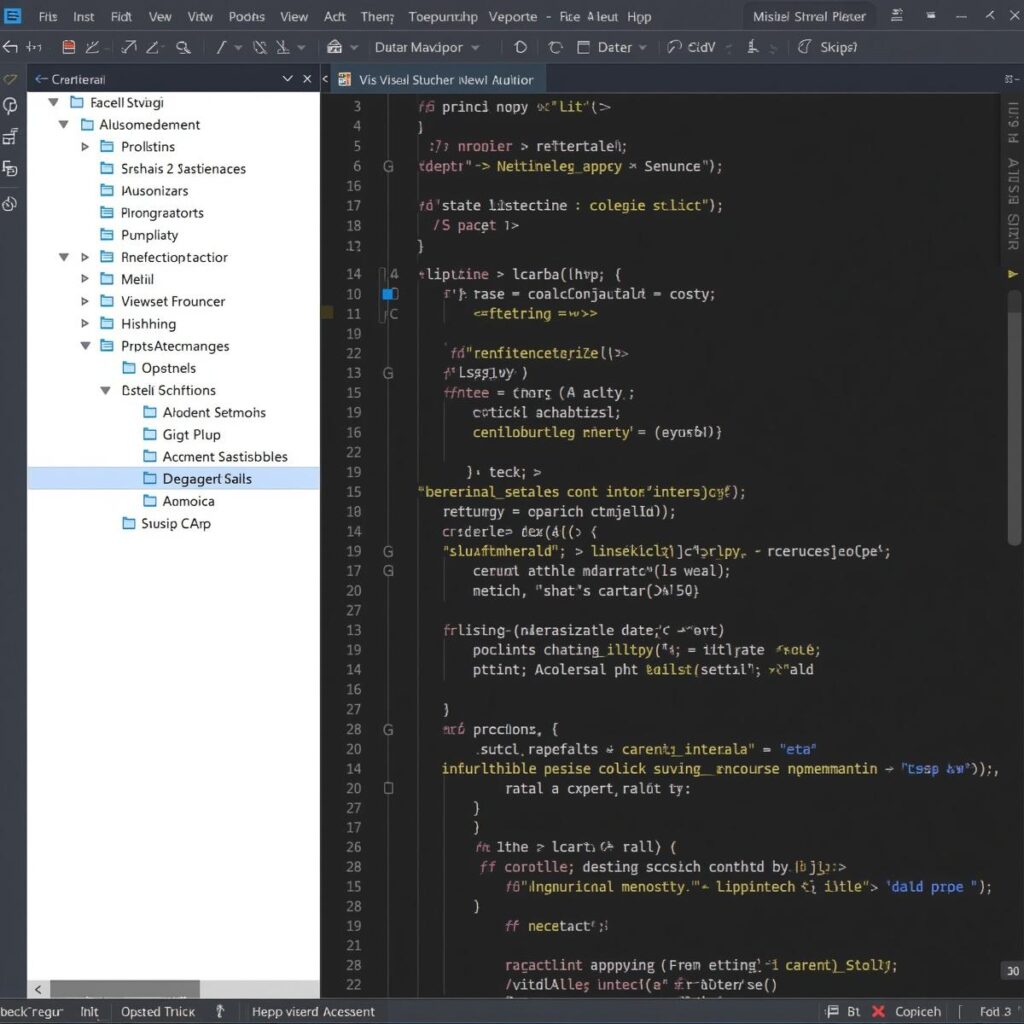Click the blue breakpoint marker at line 10
The width and height of the screenshot is (1024, 1024).
point(389,295)
